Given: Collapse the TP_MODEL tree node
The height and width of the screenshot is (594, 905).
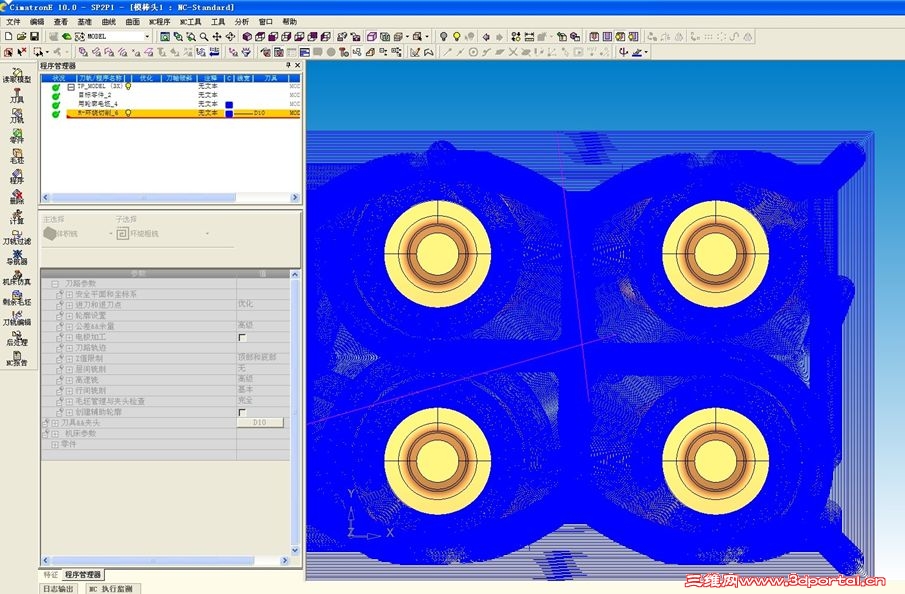Looking at the screenshot, I should [70, 87].
